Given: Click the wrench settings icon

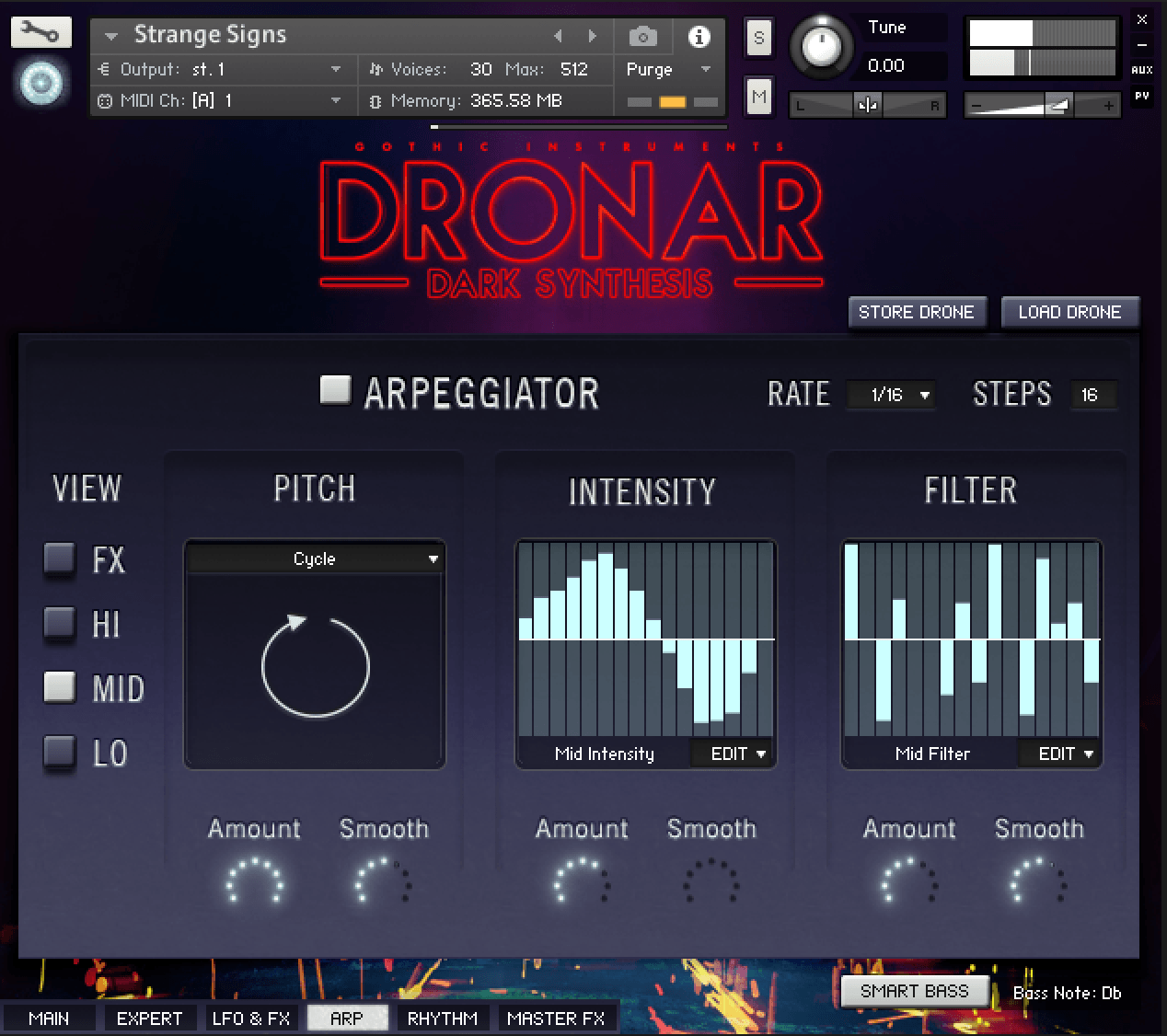Looking at the screenshot, I should (40, 32).
